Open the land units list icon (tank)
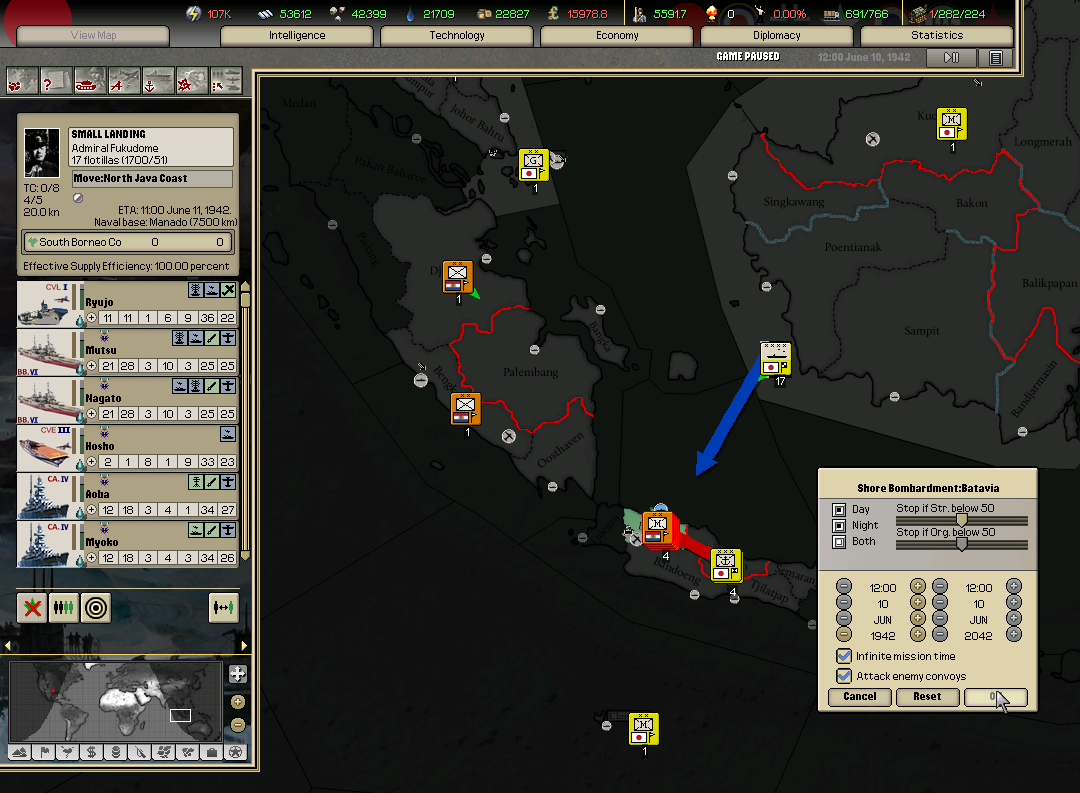 click(x=89, y=79)
